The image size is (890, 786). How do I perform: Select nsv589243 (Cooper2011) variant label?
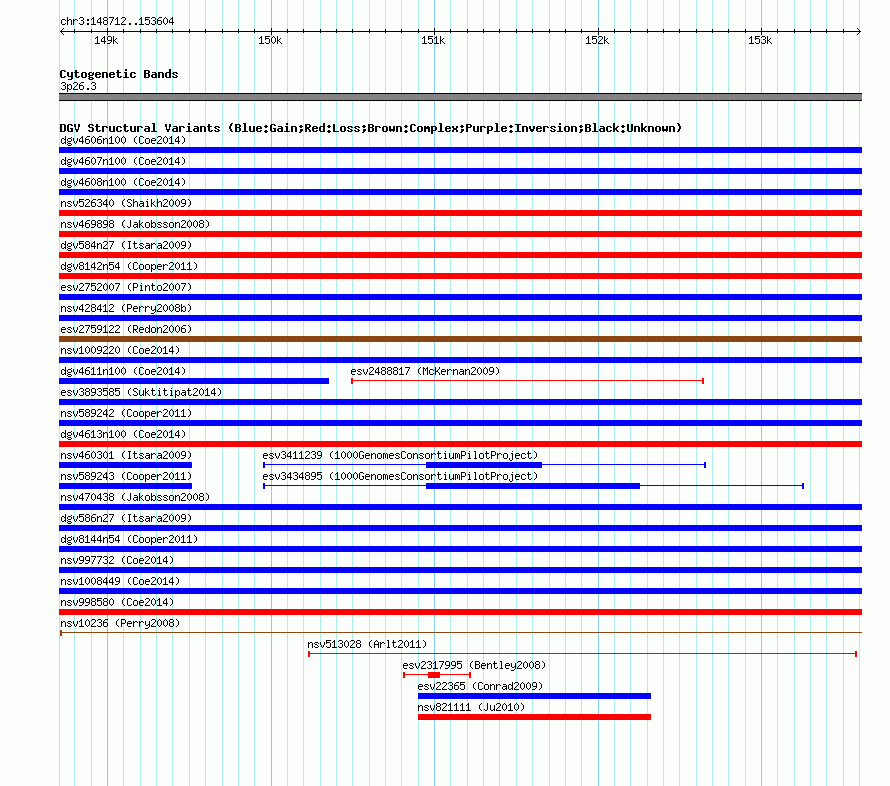coord(126,476)
